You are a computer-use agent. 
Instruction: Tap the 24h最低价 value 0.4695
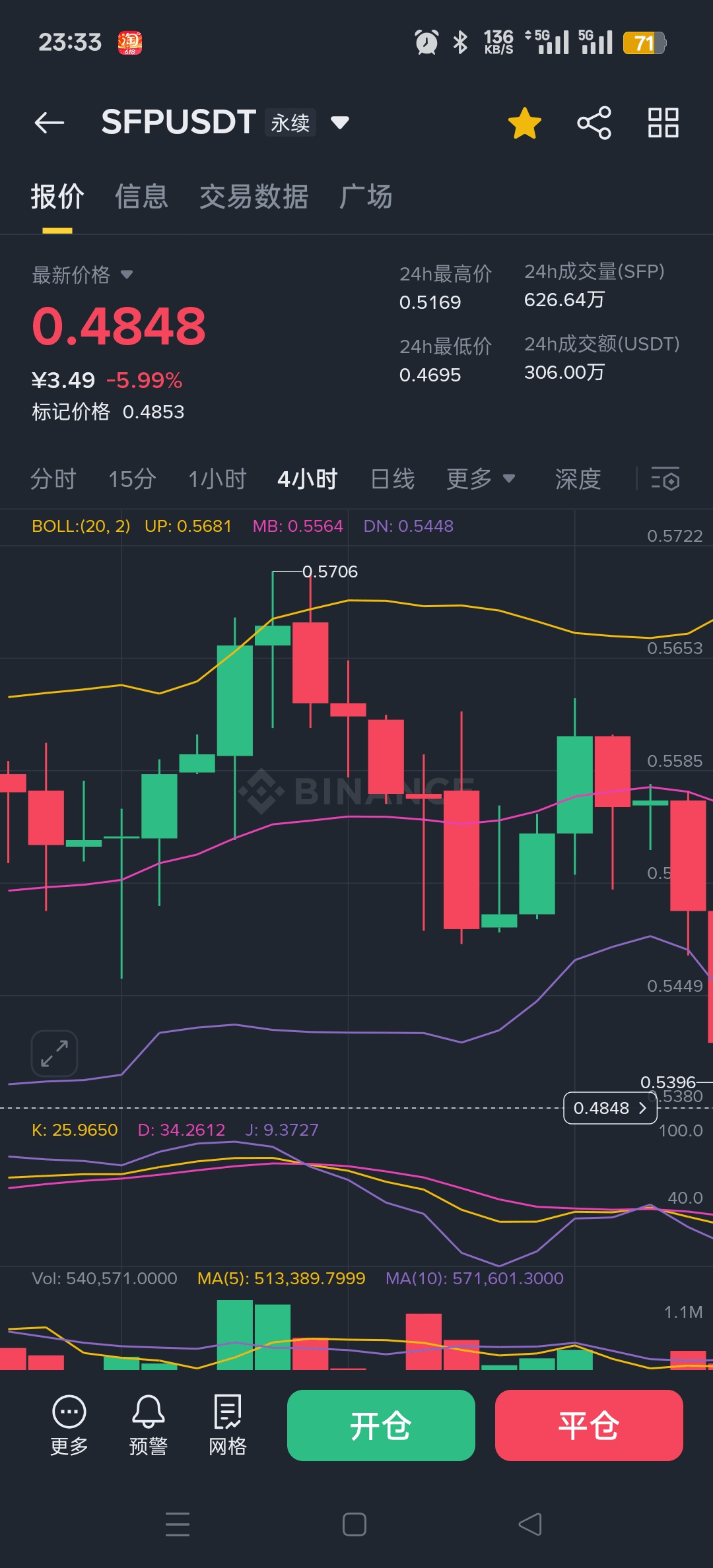coord(430,375)
